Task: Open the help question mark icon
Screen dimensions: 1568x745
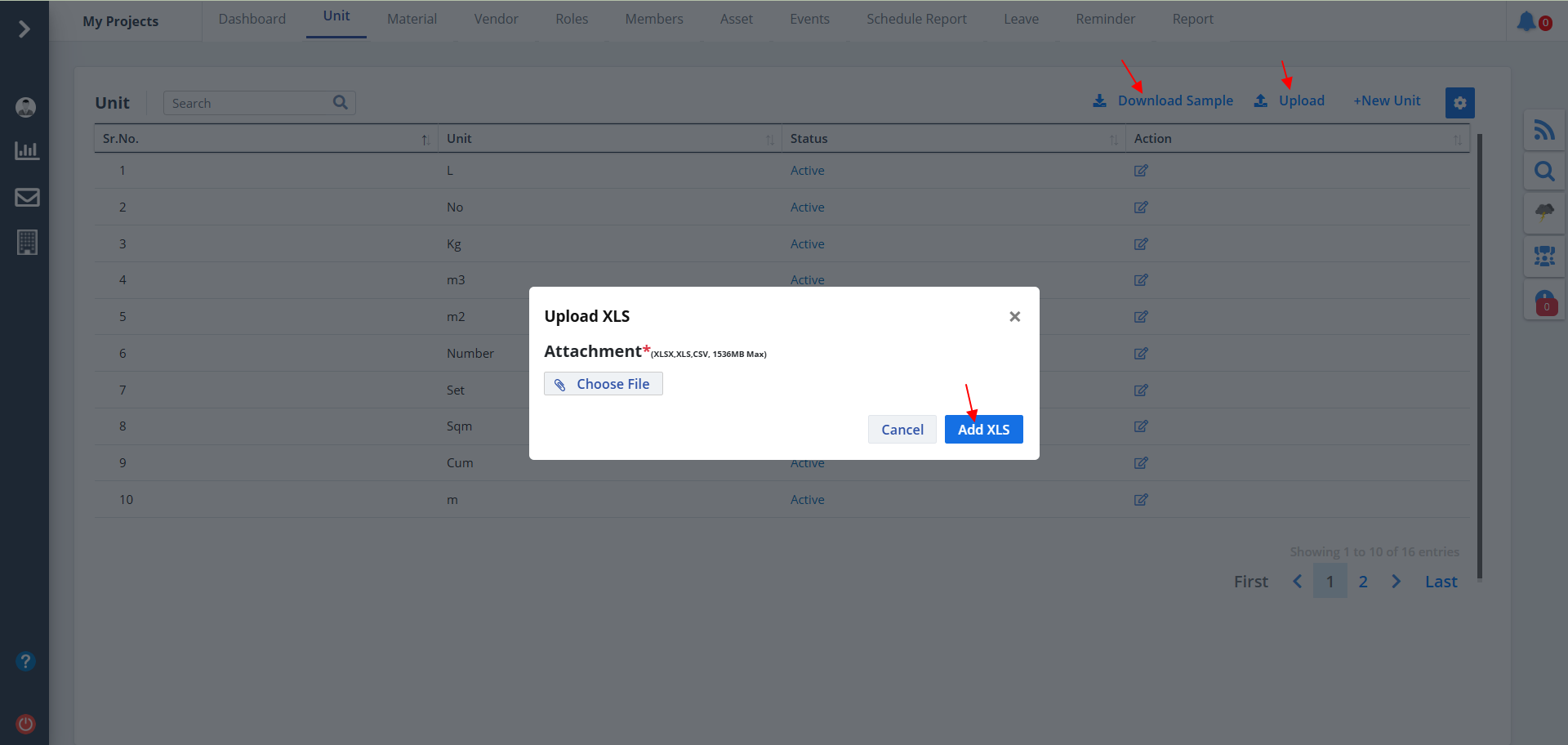Action: (26, 661)
